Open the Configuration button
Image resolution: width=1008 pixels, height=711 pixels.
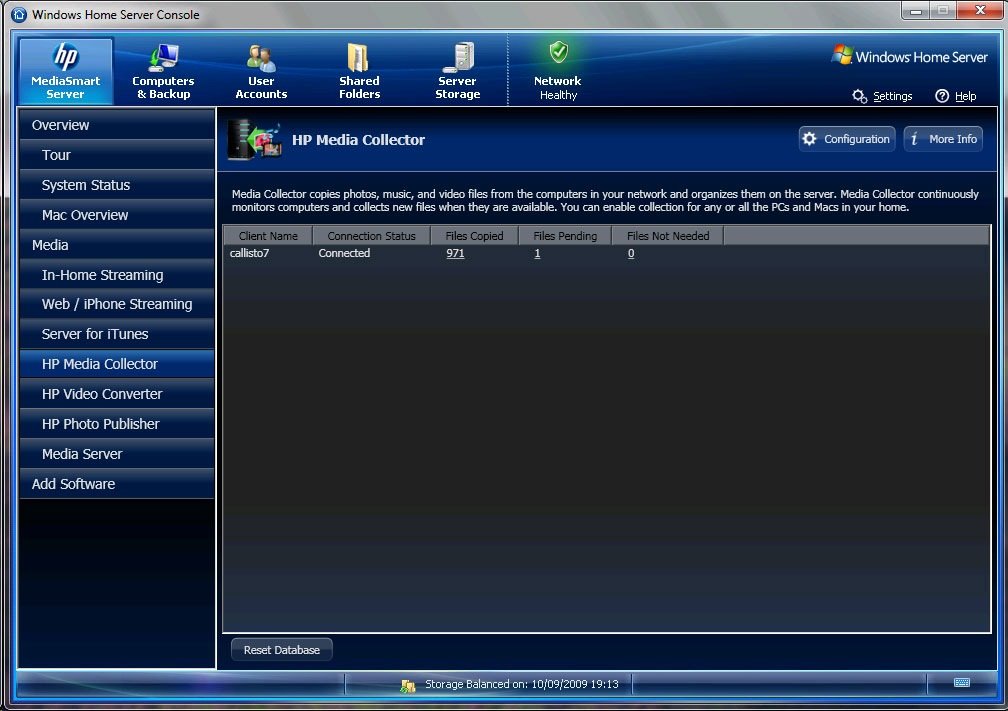tap(847, 139)
